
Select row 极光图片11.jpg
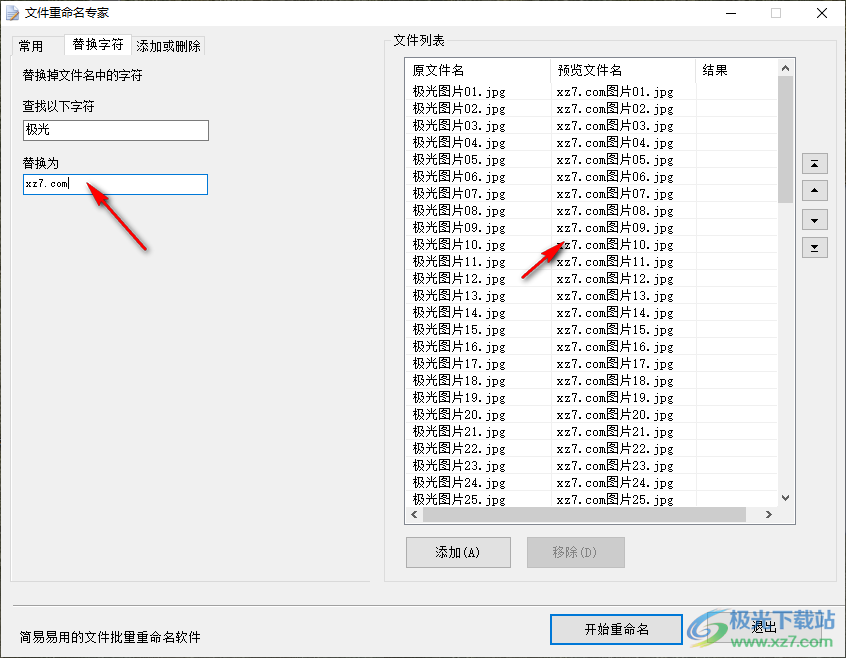591,262
